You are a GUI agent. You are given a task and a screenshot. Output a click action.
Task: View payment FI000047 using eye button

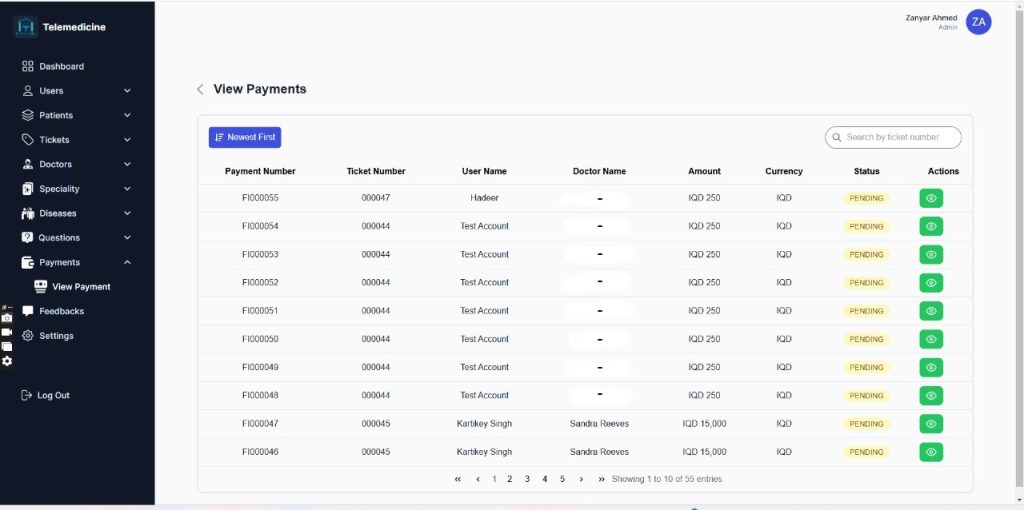(931, 424)
